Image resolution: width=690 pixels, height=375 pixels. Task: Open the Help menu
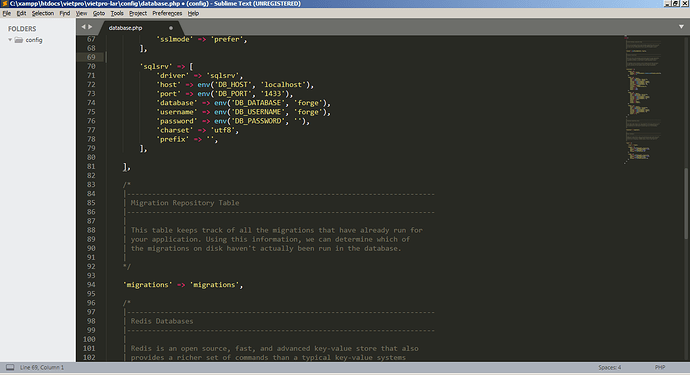coord(193,13)
